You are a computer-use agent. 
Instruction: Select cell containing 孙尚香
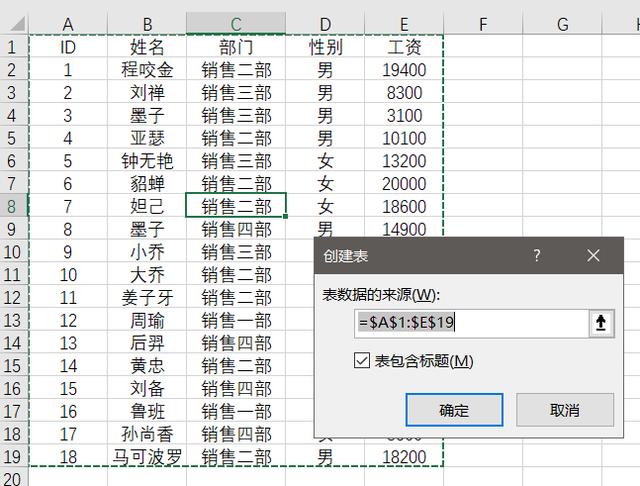click(x=147, y=434)
